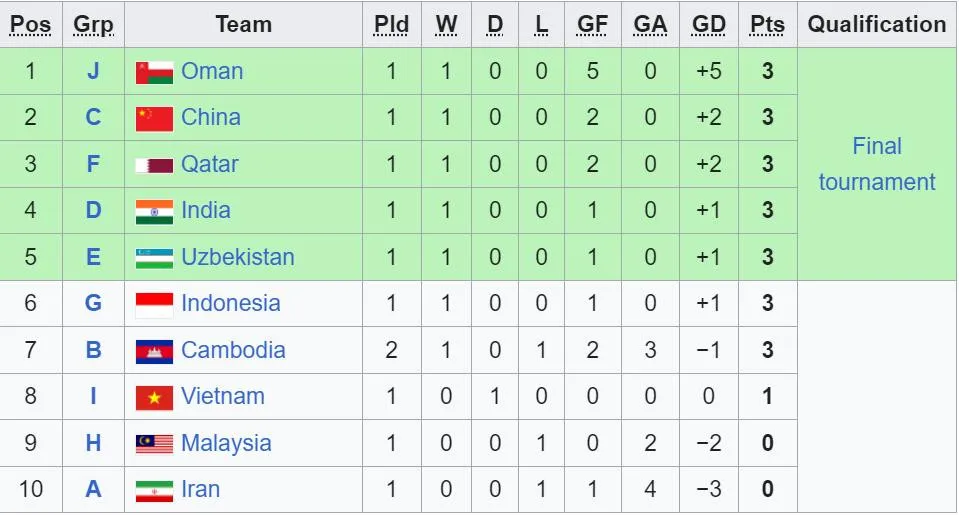Open the Final tournament link

pyautogui.click(x=876, y=164)
